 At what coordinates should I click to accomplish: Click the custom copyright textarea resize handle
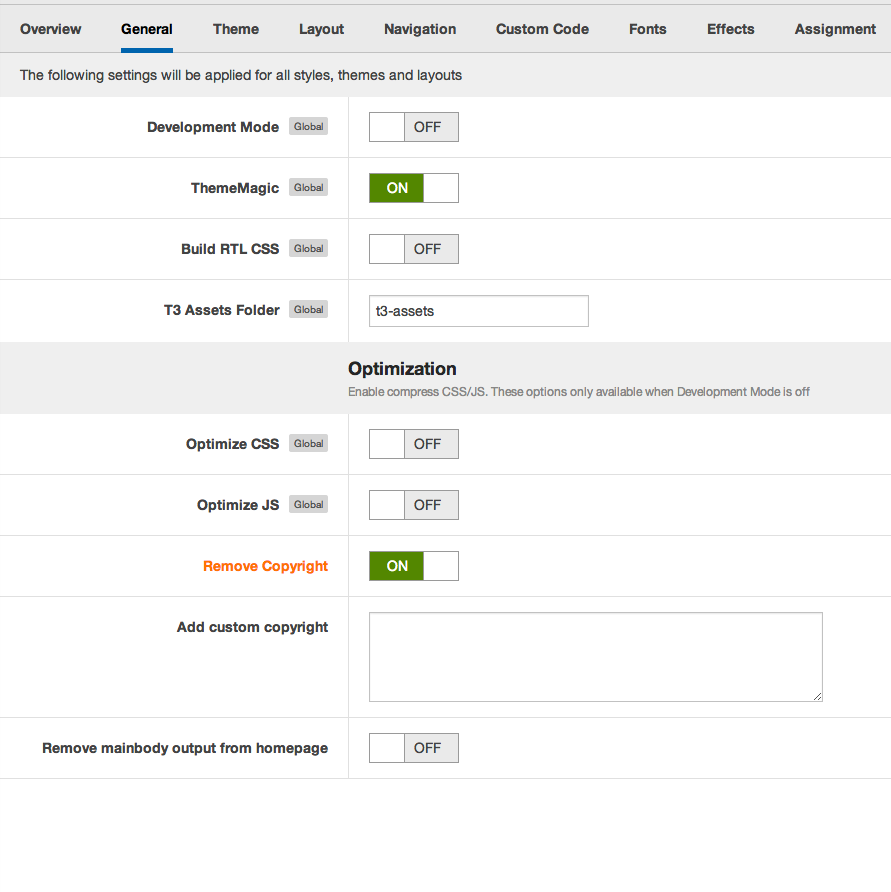click(818, 696)
